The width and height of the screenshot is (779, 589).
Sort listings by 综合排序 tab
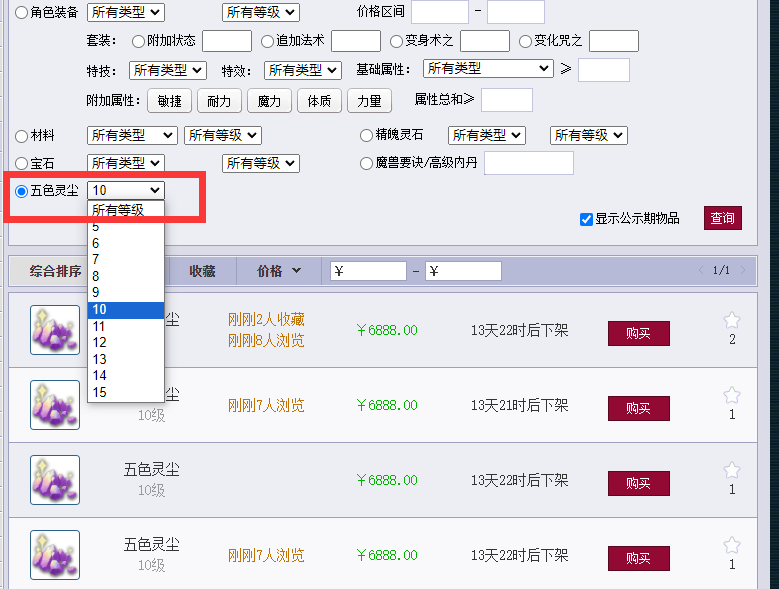point(56,271)
